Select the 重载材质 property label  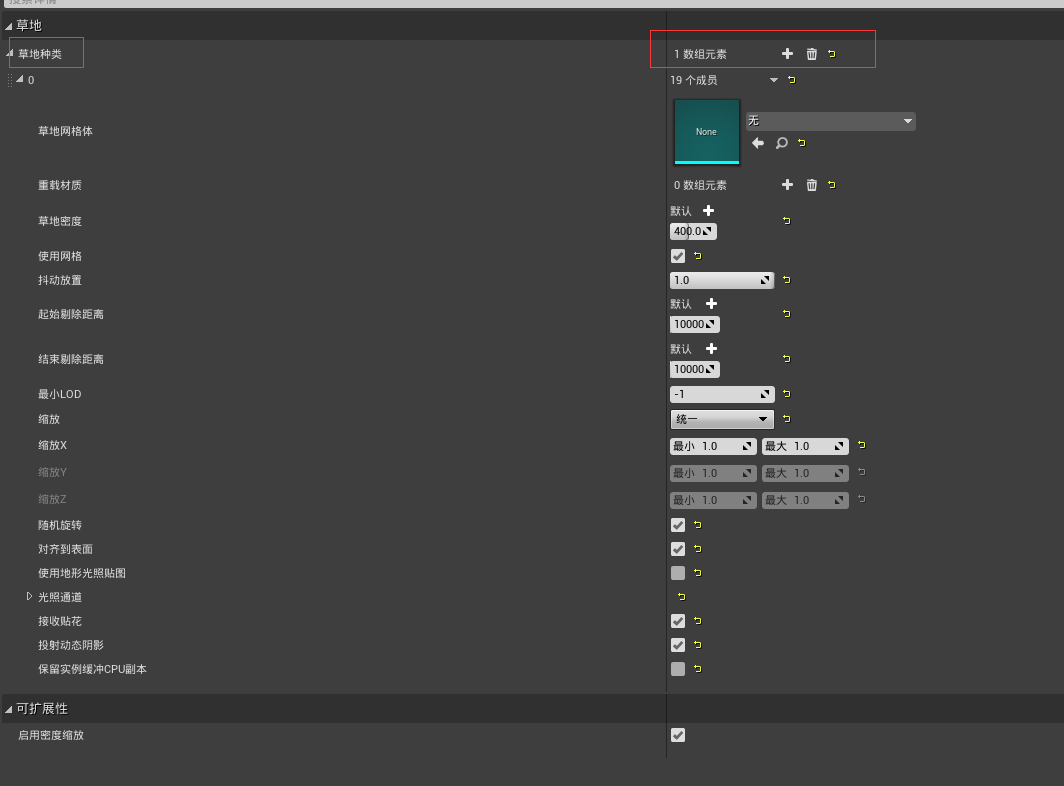coord(60,185)
